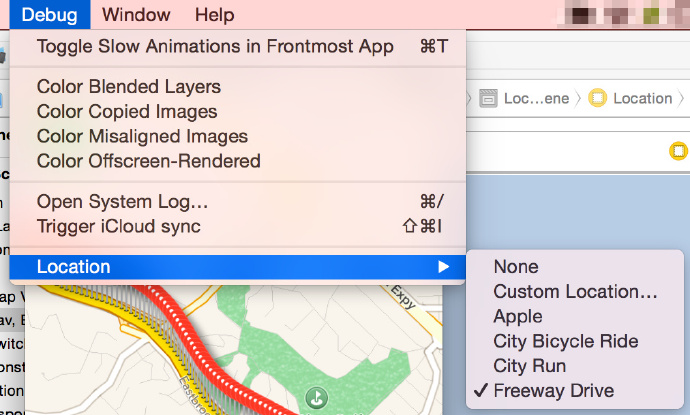Click the yellow icon below the breadcrumb bar
690x415 pixels.
678,151
